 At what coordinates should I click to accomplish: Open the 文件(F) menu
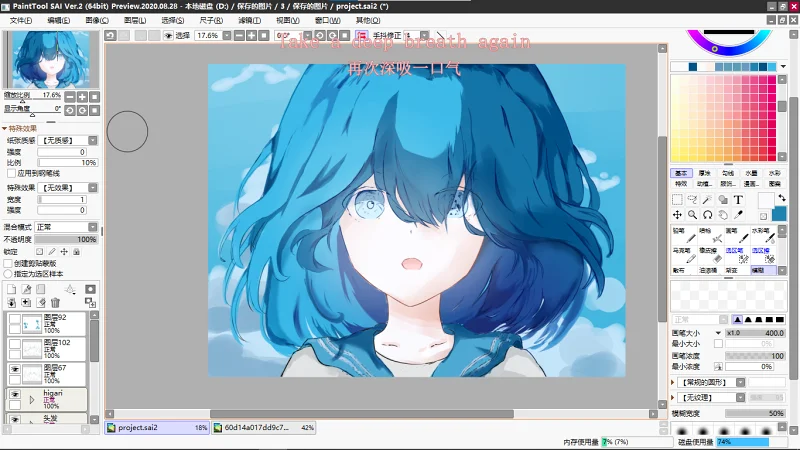[x=21, y=20]
